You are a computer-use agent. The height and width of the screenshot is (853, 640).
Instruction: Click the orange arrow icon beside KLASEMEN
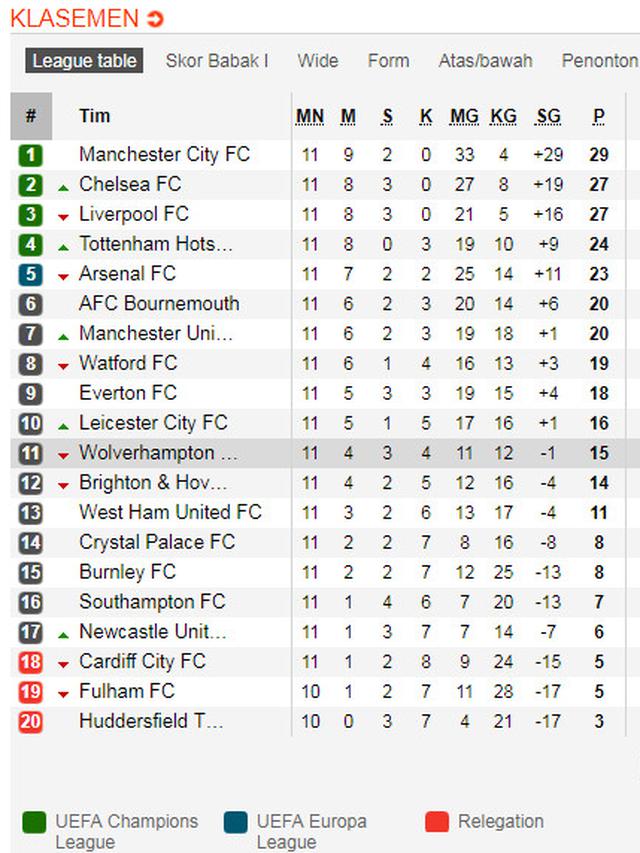pyautogui.click(x=155, y=19)
